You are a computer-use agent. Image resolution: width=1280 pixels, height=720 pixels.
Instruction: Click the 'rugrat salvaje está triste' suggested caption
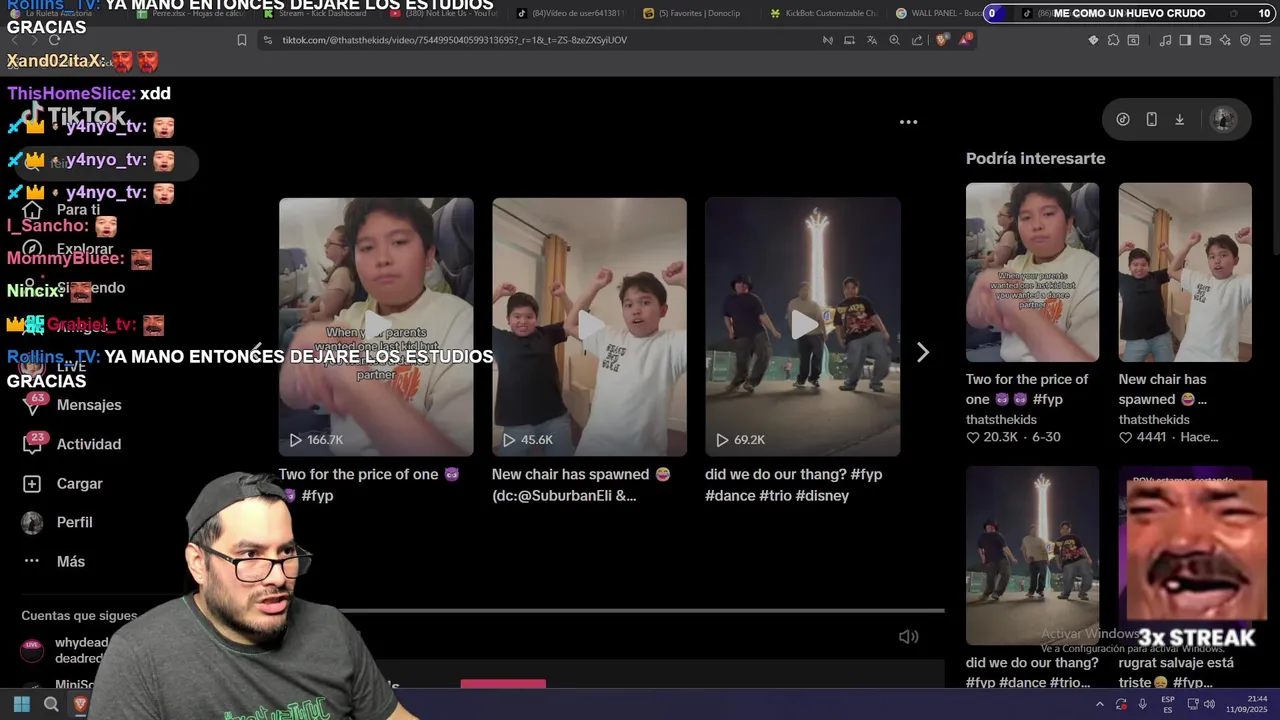point(1176,672)
